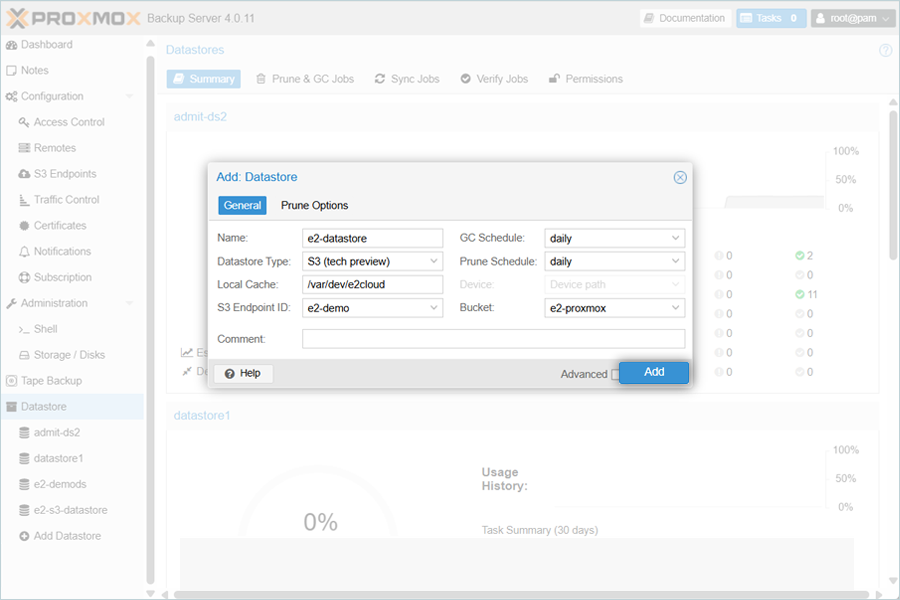900x600 pixels.
Task: Click the Add button
Action: pos(654,372)
